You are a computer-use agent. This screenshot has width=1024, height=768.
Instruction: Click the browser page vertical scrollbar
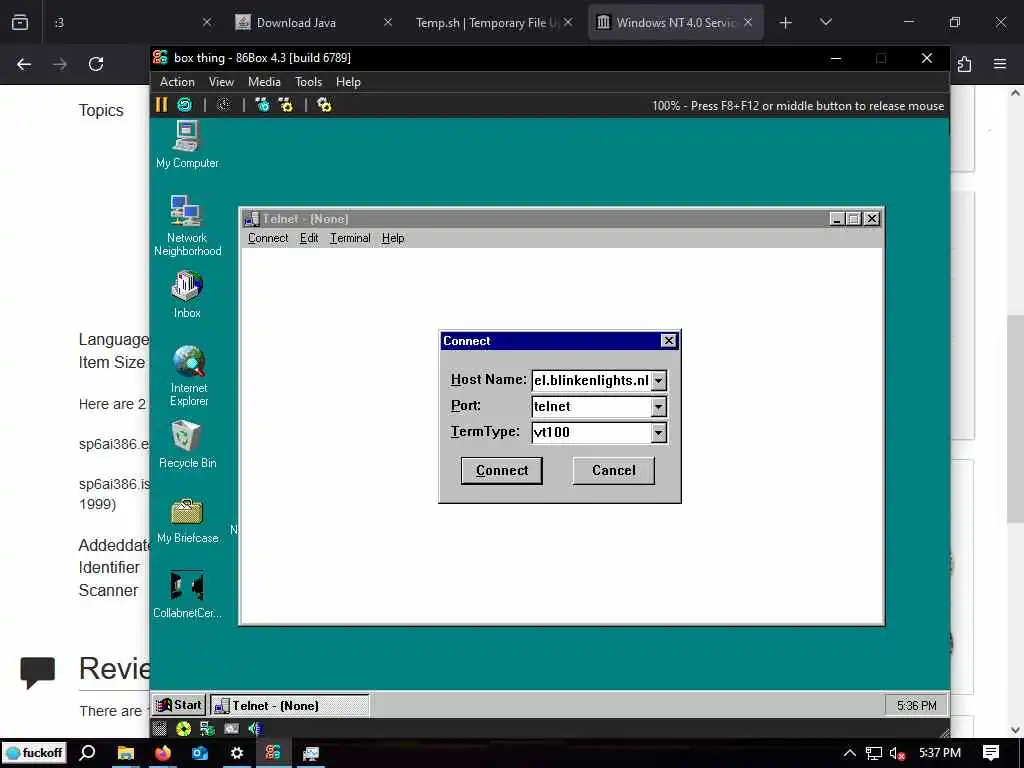click(x=1015, y=418)
